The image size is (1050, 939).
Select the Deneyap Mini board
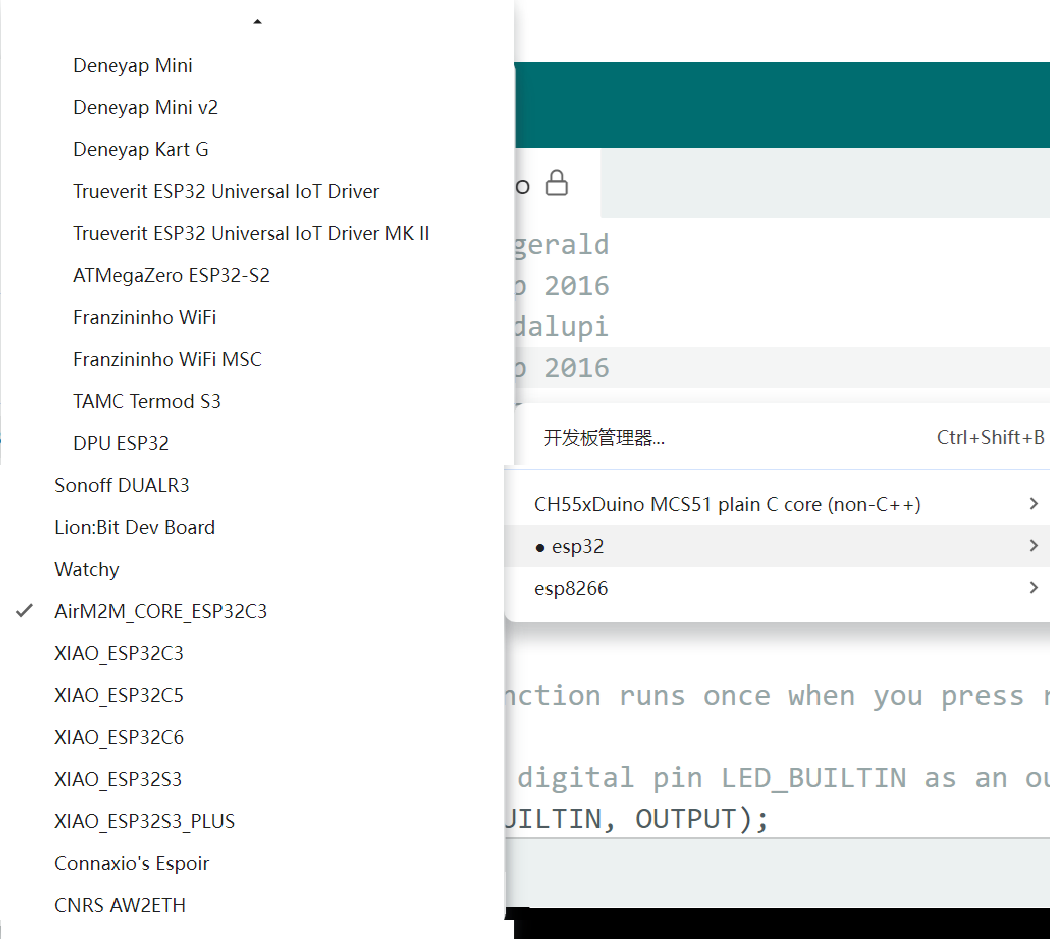[x=133, y=66]
